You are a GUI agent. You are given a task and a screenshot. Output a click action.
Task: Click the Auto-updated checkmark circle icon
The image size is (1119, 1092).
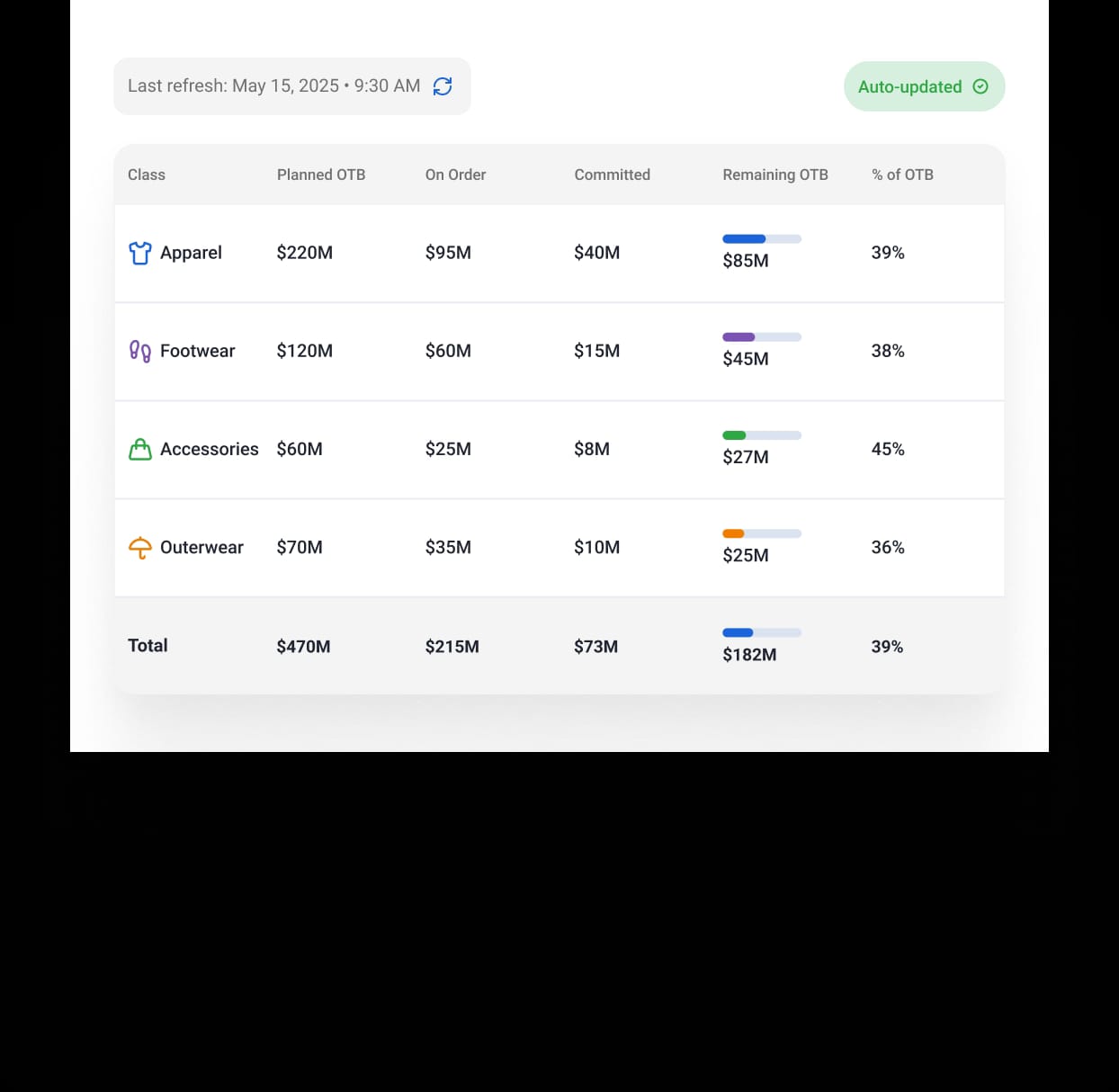[980, 86]
